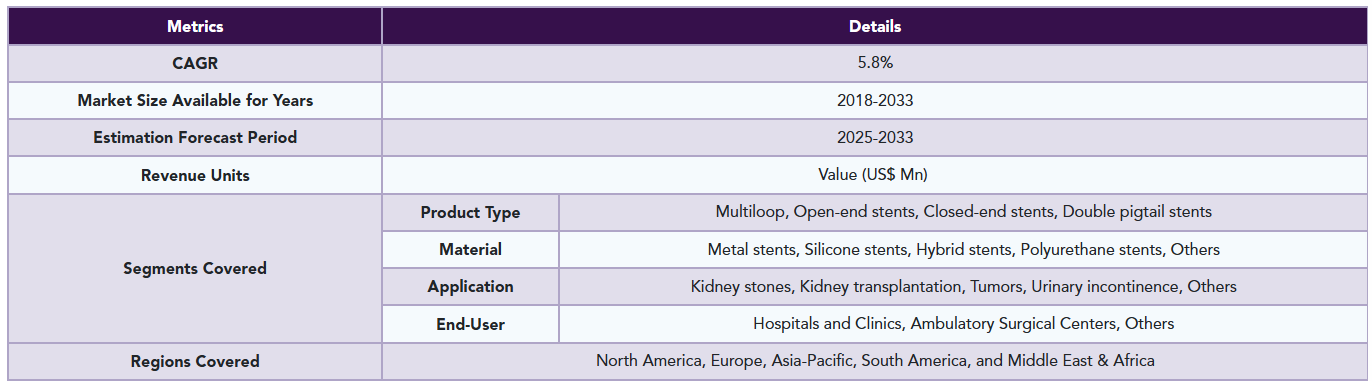
Task: Select the CAGR row label
Action: point(195,63)
